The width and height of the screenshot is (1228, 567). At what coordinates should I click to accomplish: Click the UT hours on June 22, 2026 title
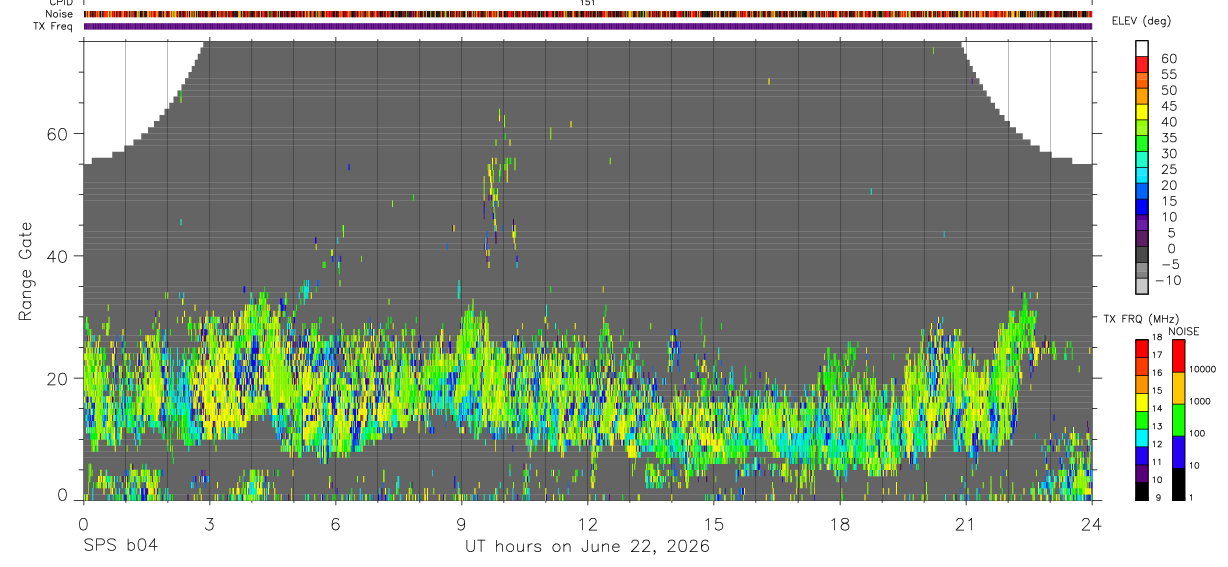587,547
